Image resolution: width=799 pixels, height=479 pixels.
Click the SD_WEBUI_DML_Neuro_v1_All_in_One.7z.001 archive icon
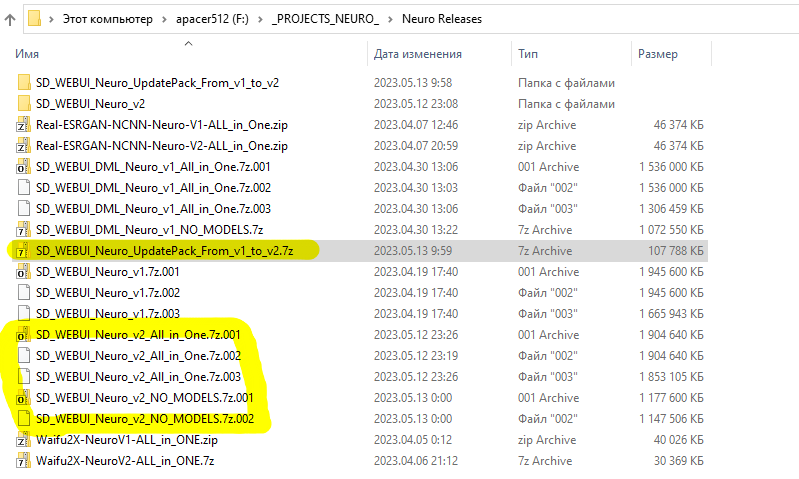click(23, 167)
